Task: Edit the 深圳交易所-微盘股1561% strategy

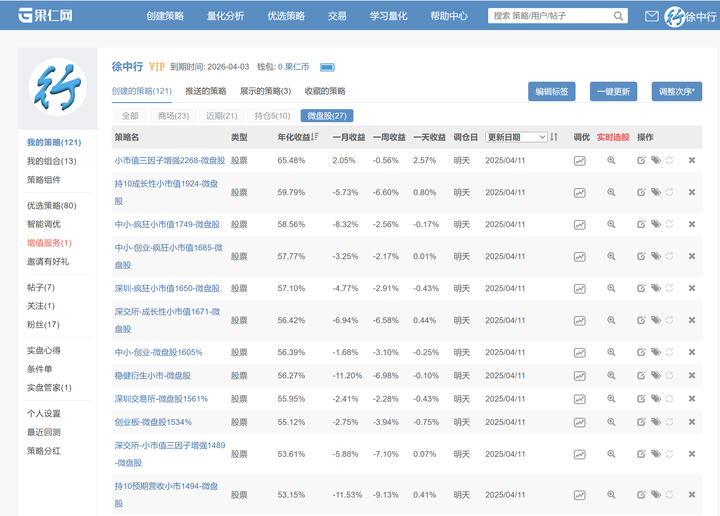Action: [641, 398]
